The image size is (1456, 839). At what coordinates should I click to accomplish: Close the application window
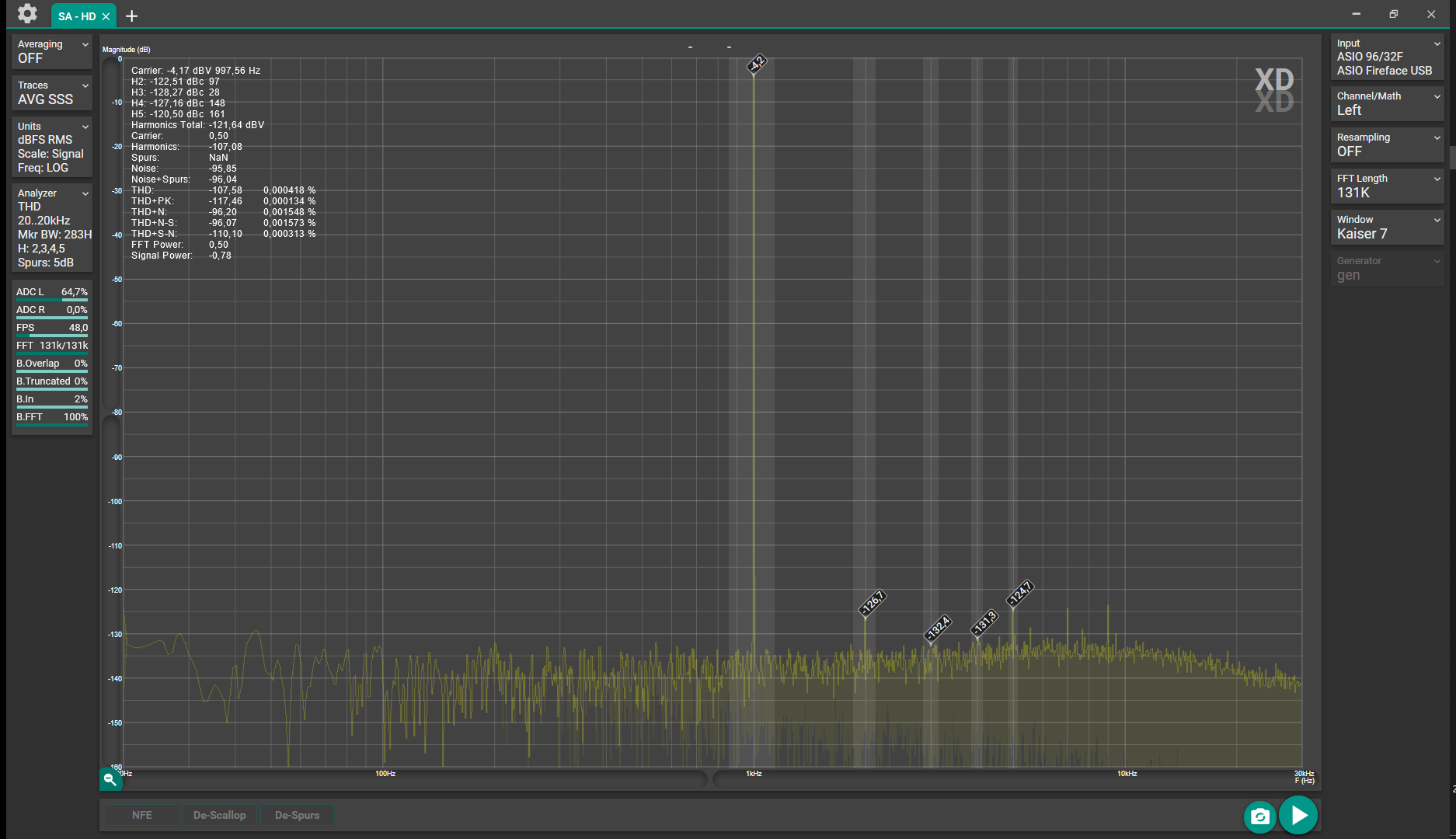[x=1431, y=14]
